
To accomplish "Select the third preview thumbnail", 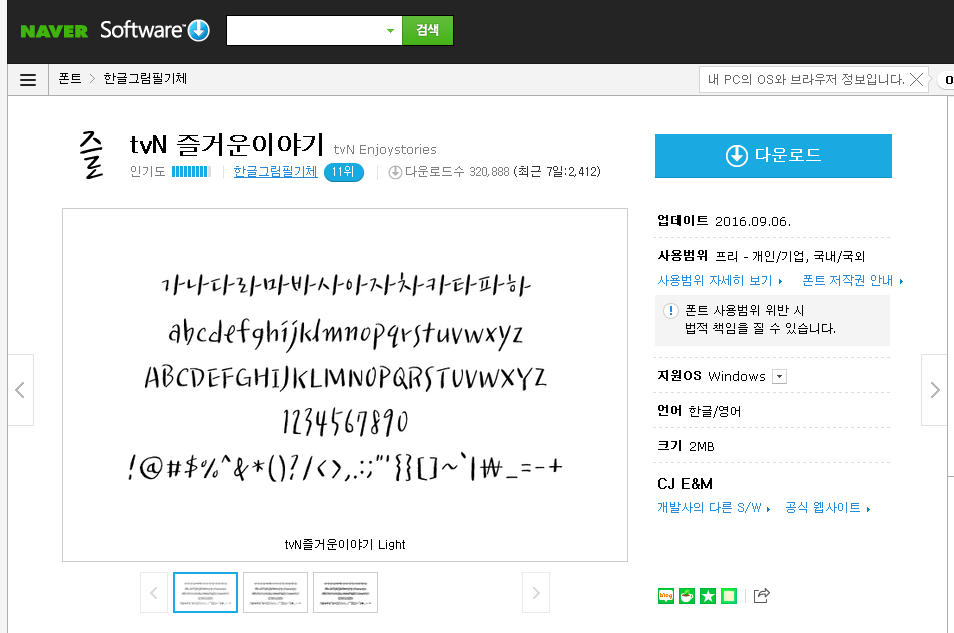I will click(x=346, y=592).
